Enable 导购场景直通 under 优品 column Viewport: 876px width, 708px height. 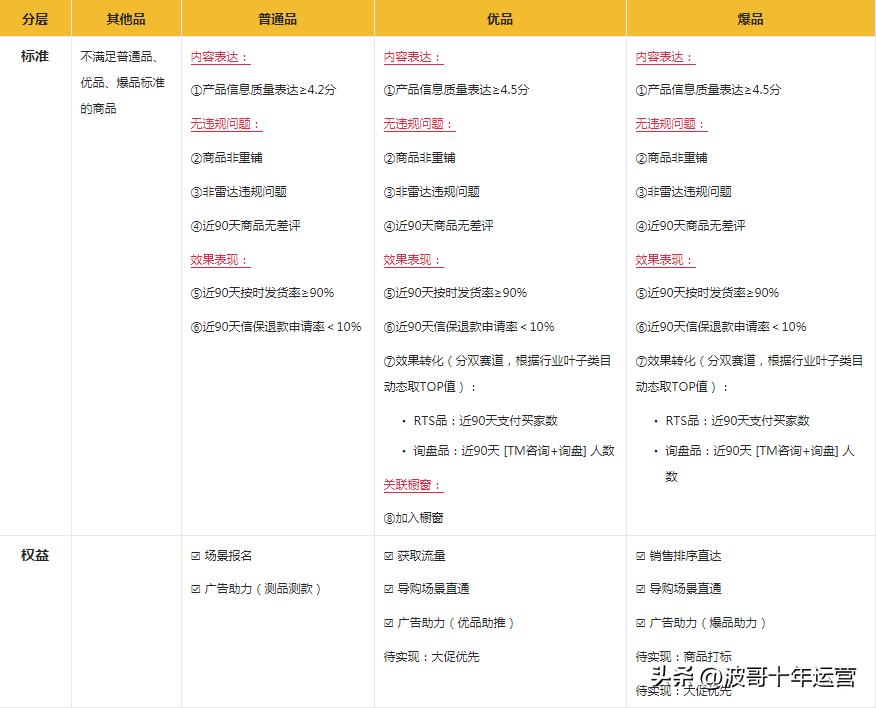pos(428,589)
